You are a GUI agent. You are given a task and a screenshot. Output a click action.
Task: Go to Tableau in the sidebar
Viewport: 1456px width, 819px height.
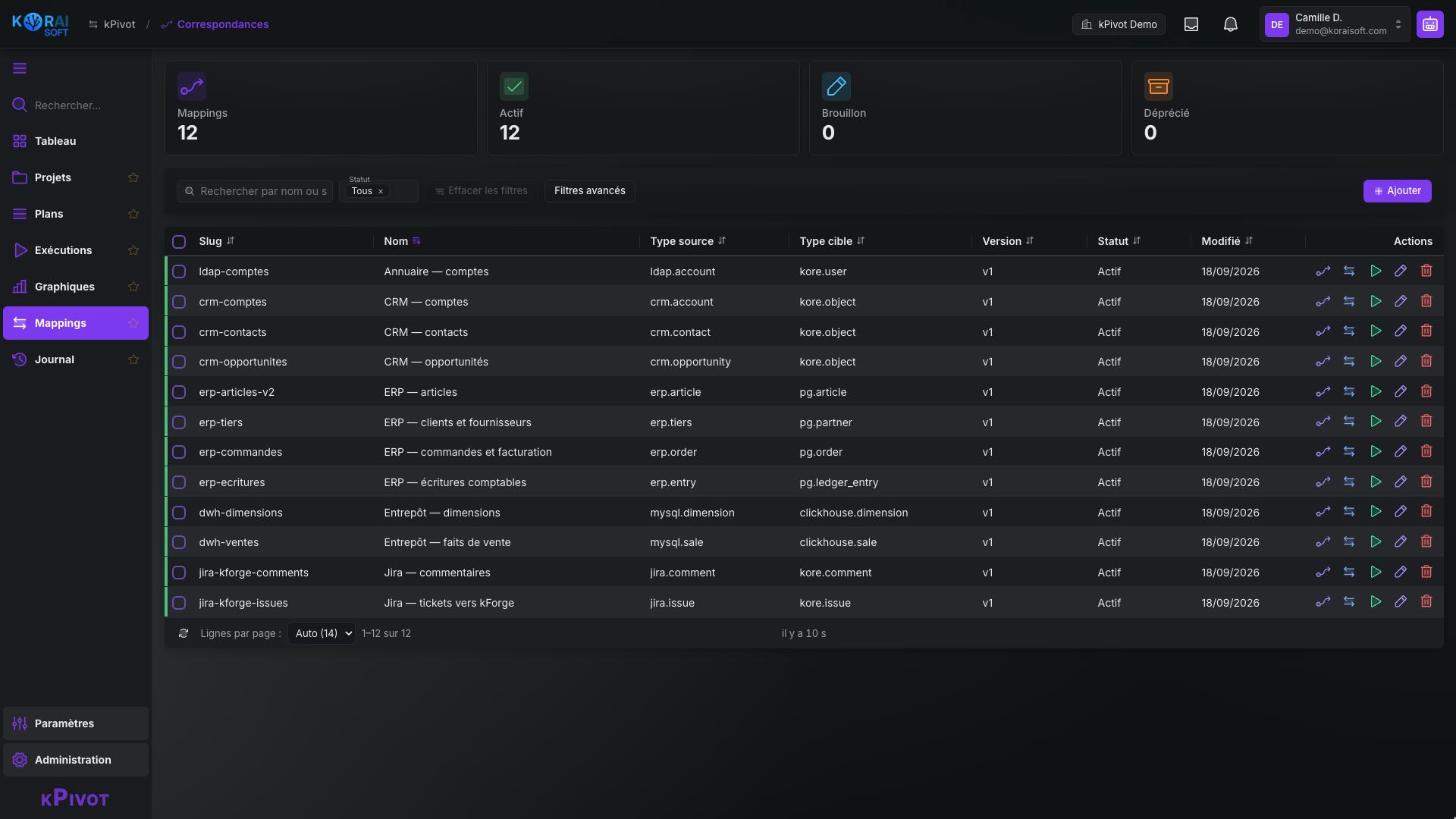pos(76,141)
